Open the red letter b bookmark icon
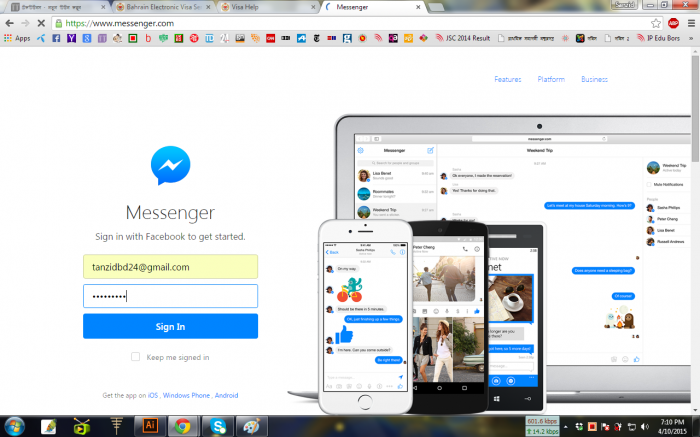The image size is (700, 437). point(148,38)
